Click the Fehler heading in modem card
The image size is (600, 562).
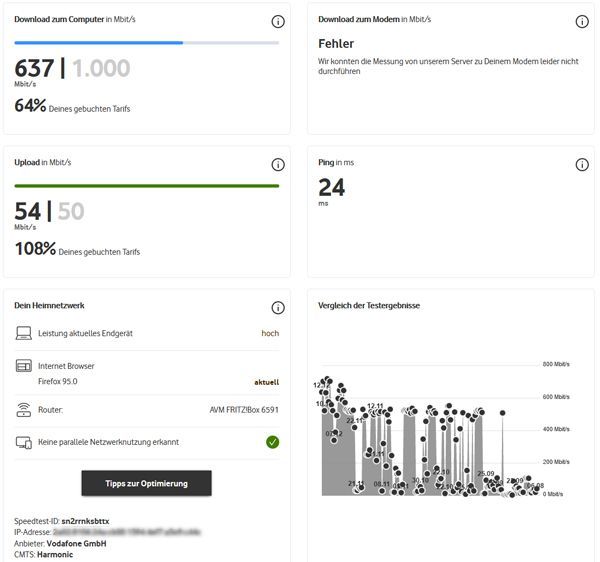click(x=336, y=44)
